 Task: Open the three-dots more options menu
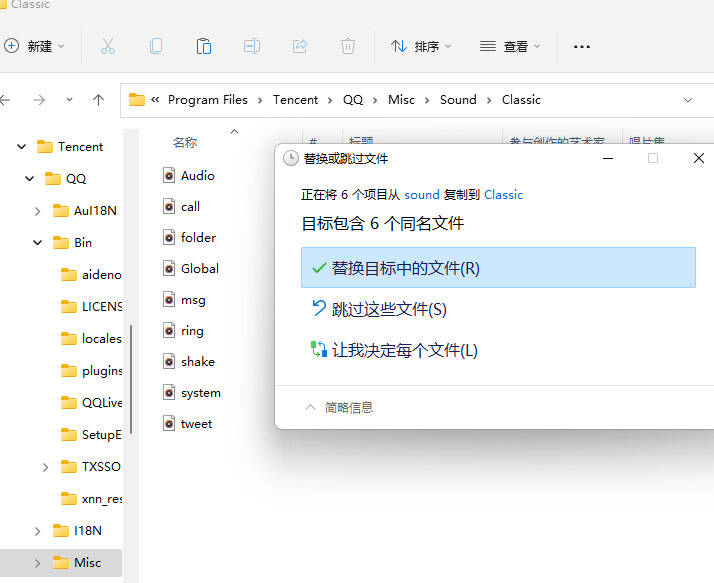click(581, 46)
